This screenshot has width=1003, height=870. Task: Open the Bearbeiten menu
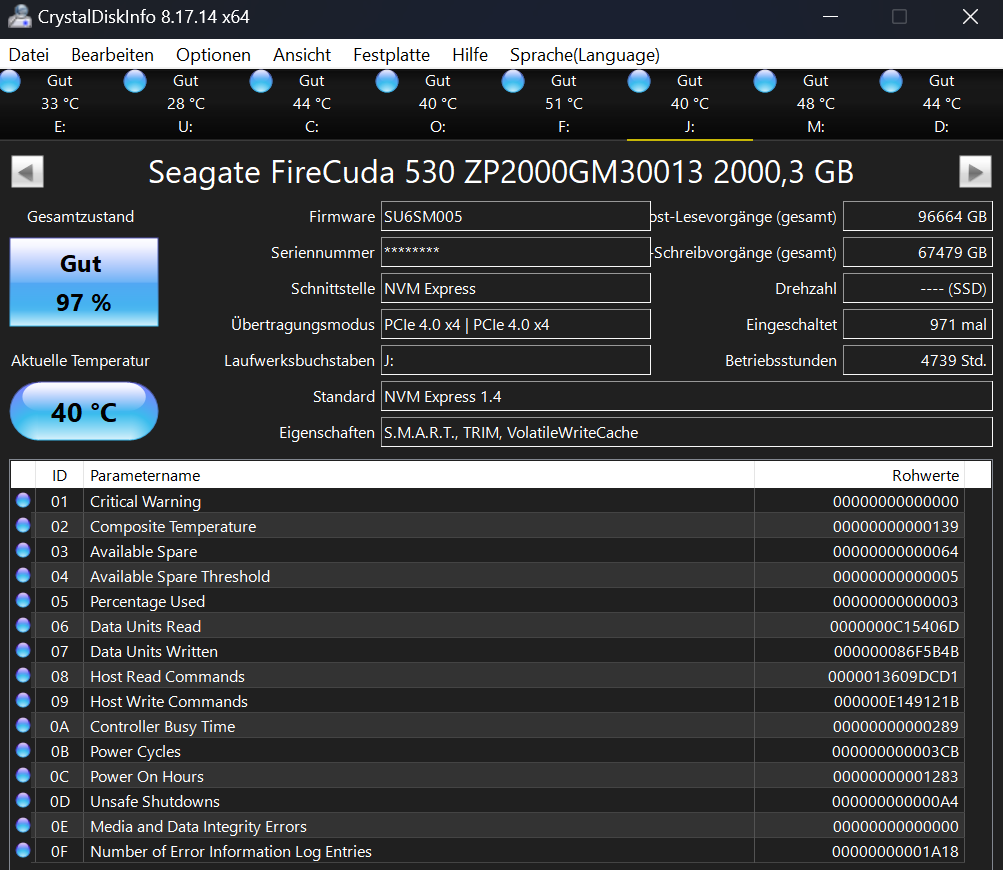click(113, 55)
